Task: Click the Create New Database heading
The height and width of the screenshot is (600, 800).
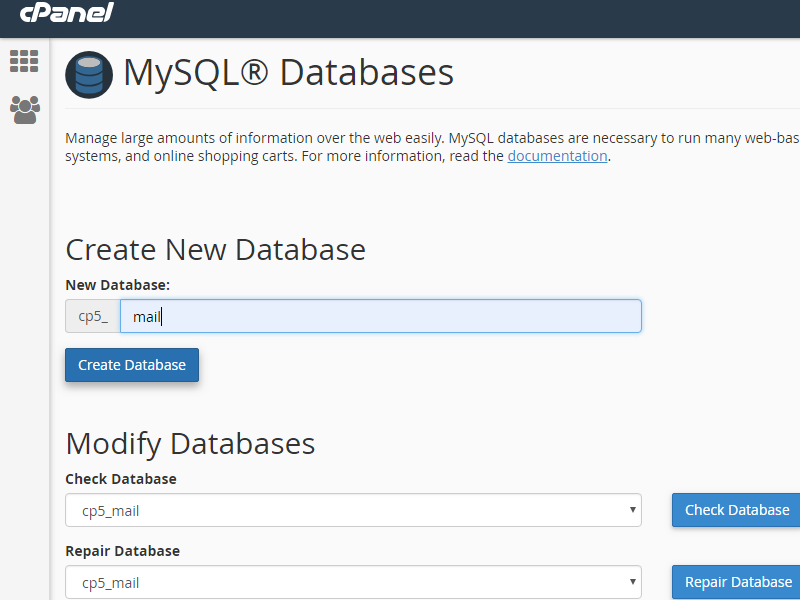Action: [x=215, y=249]
